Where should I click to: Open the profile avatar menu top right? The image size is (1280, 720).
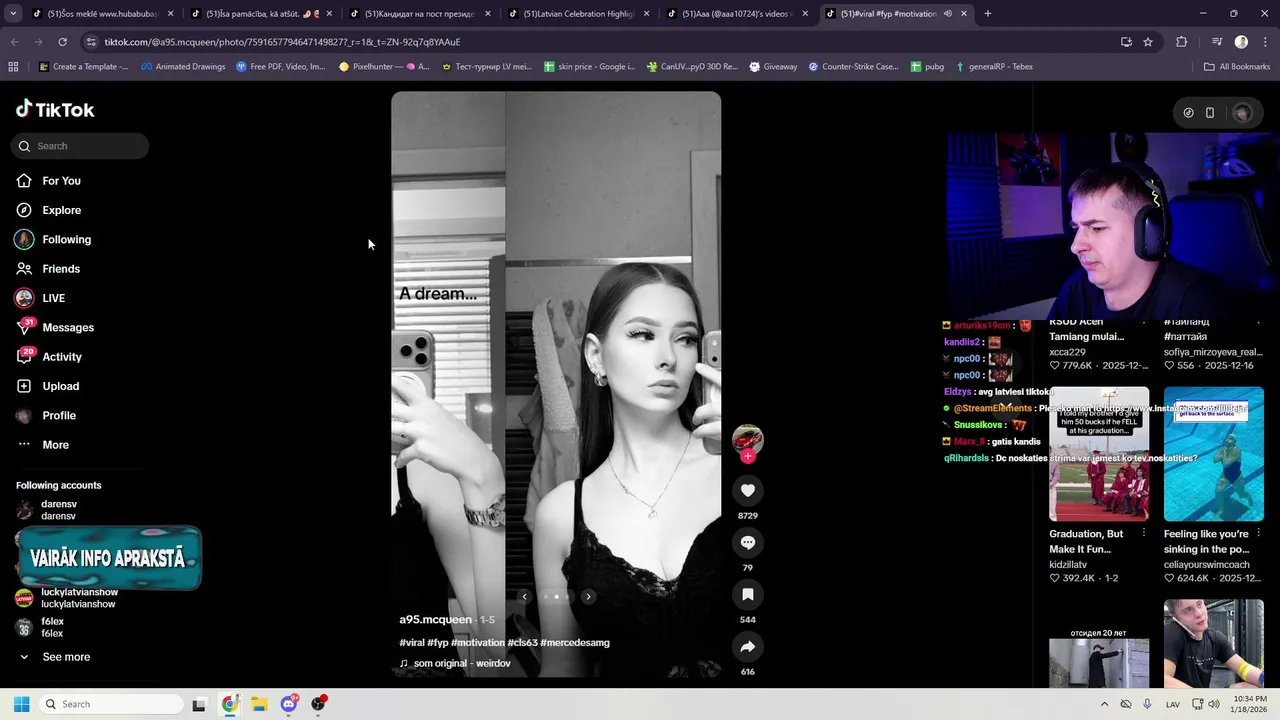(1242, 113)
